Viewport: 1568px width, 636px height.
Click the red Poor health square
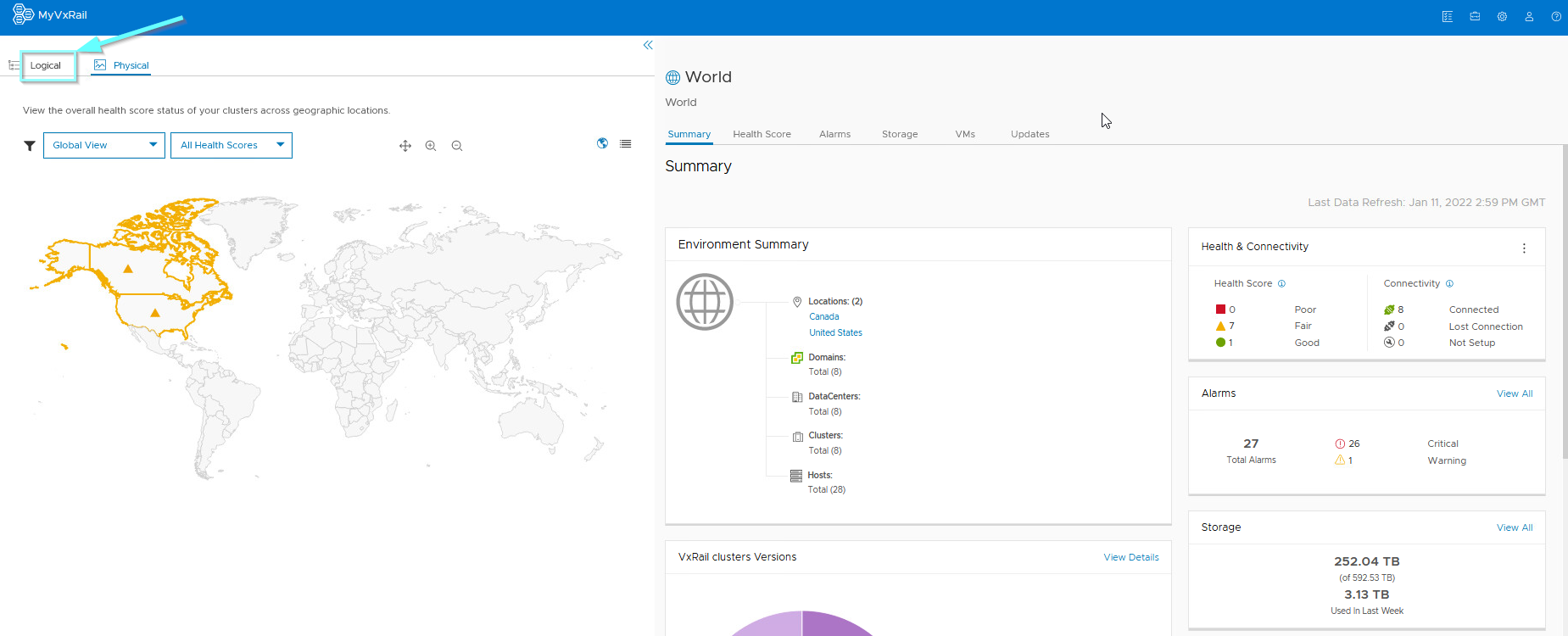click(x=1220, y=310)
